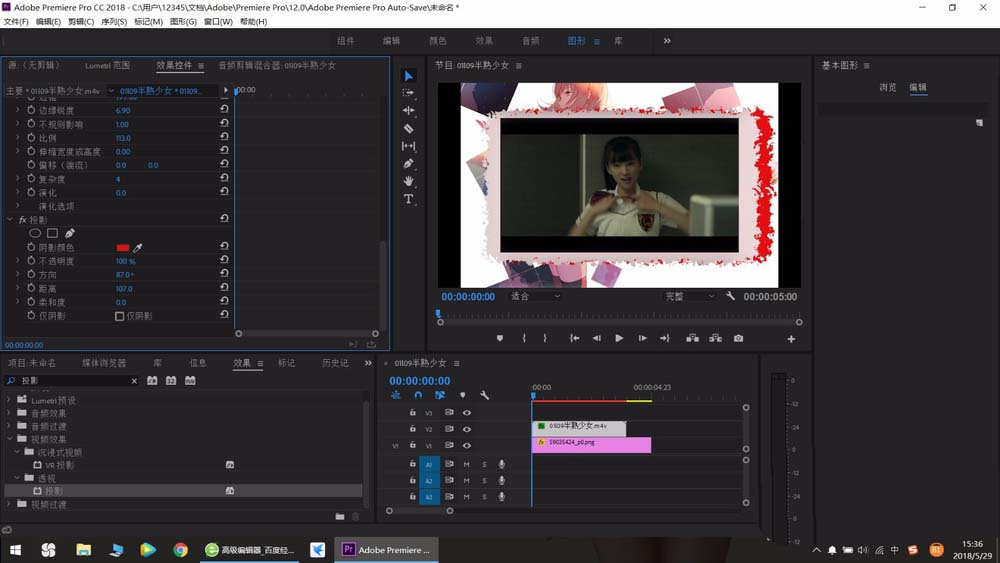This screenshot has height=563, width=1000.
Task: Select the Slip tool
Action: [408, 146]
